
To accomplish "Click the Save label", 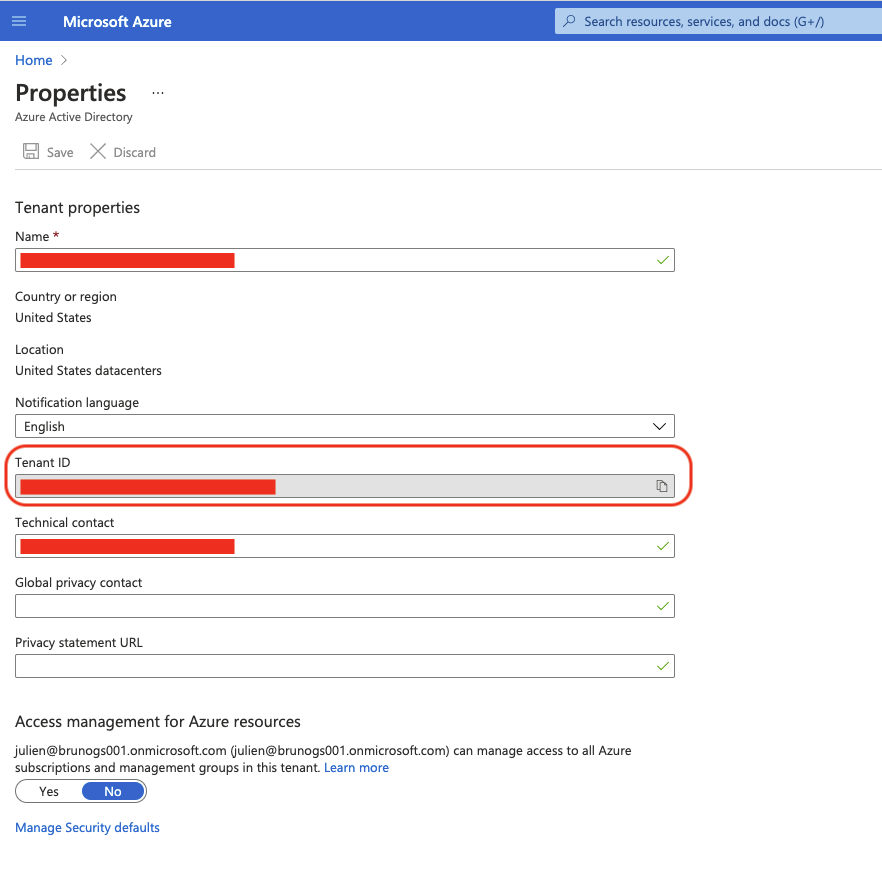I will click(60, 152).
